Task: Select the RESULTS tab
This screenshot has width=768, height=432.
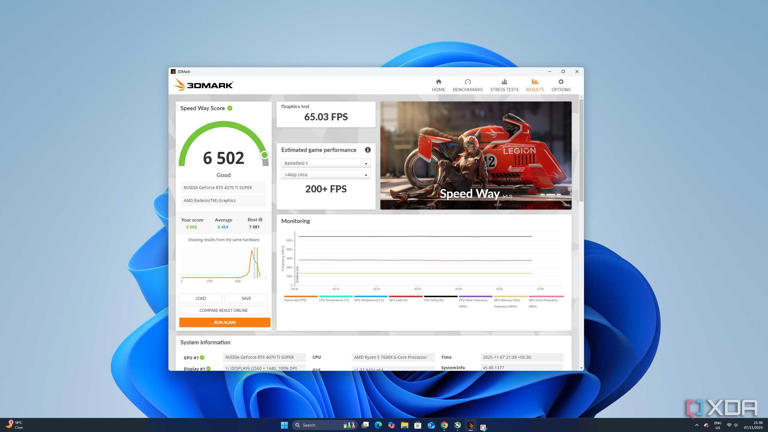Action: pos(534,85)
